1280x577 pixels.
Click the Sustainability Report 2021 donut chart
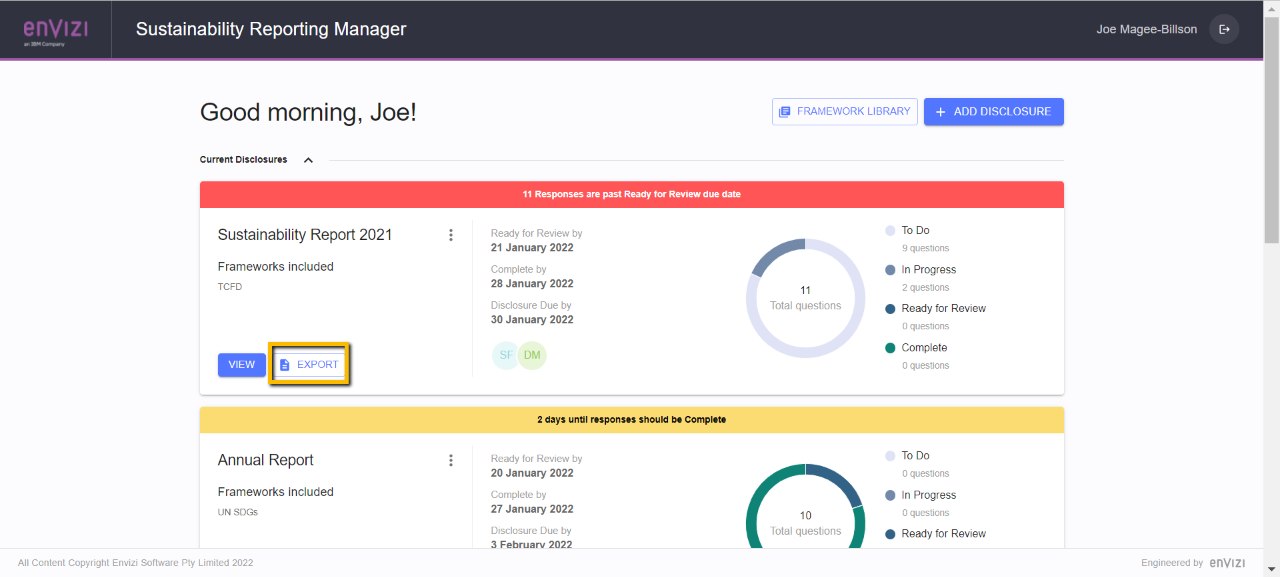(x=806, y=298)
